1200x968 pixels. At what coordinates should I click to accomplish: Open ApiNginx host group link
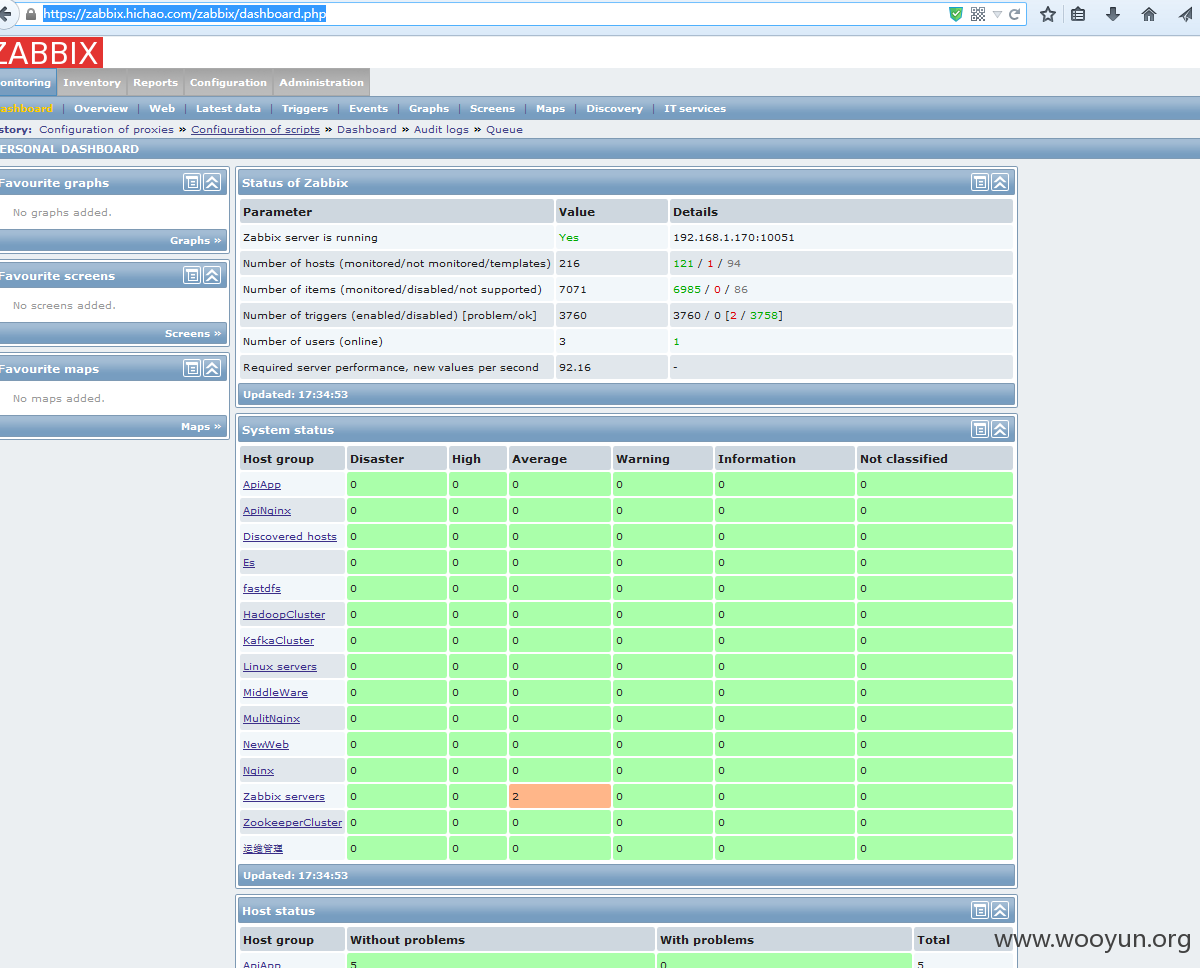(x=267, y=510)
